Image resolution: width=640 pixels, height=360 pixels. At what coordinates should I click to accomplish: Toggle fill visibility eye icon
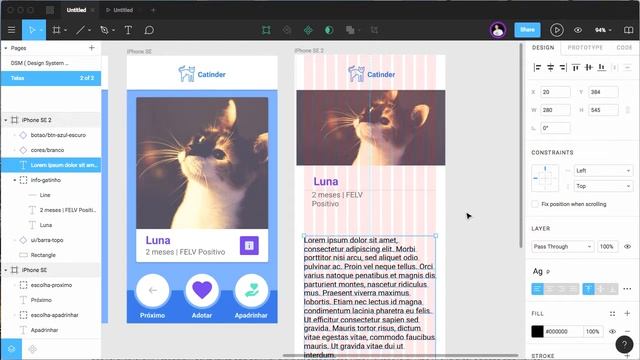click(612, 331)
